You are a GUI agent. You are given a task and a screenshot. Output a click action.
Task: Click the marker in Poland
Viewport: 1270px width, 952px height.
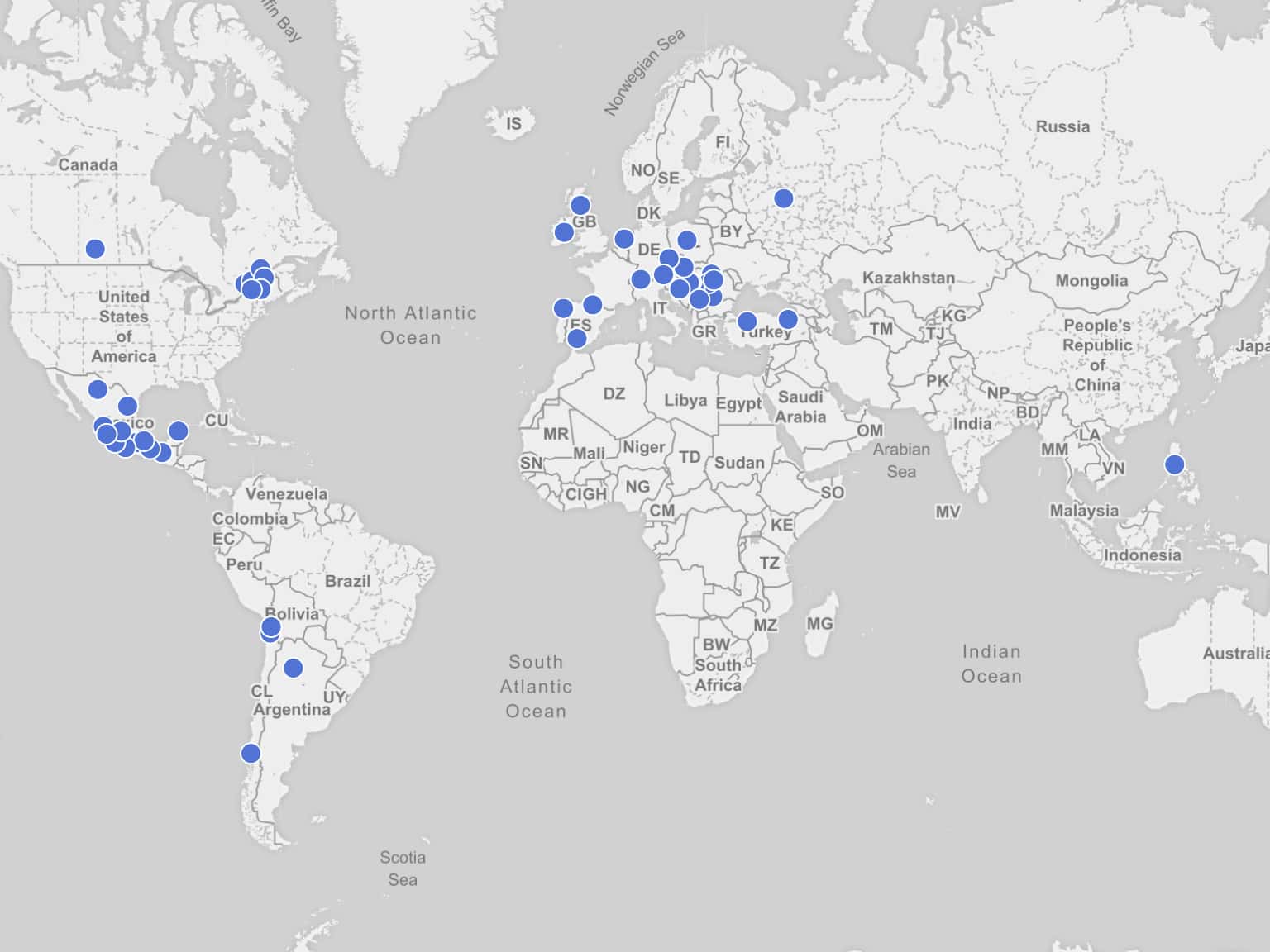[x=687, y=240]
